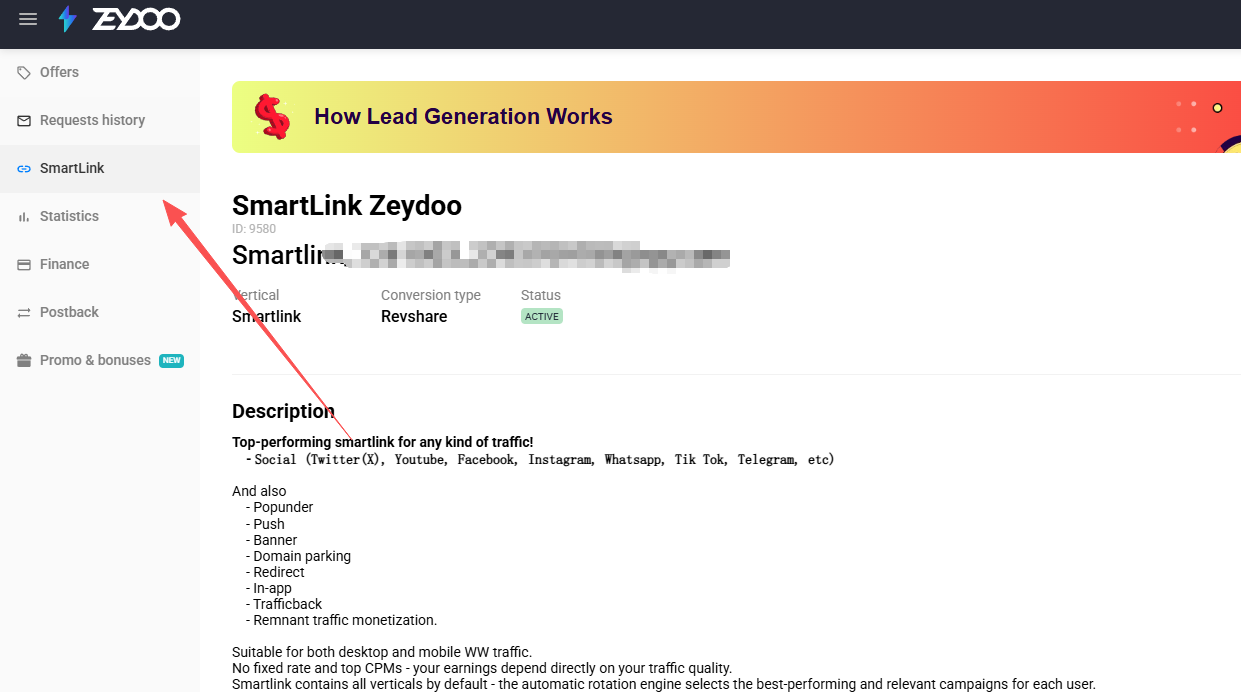The height and width of the screenshot is (692, 1241).
Task: Click the Popunder list entry
Action: coord(279,507)
